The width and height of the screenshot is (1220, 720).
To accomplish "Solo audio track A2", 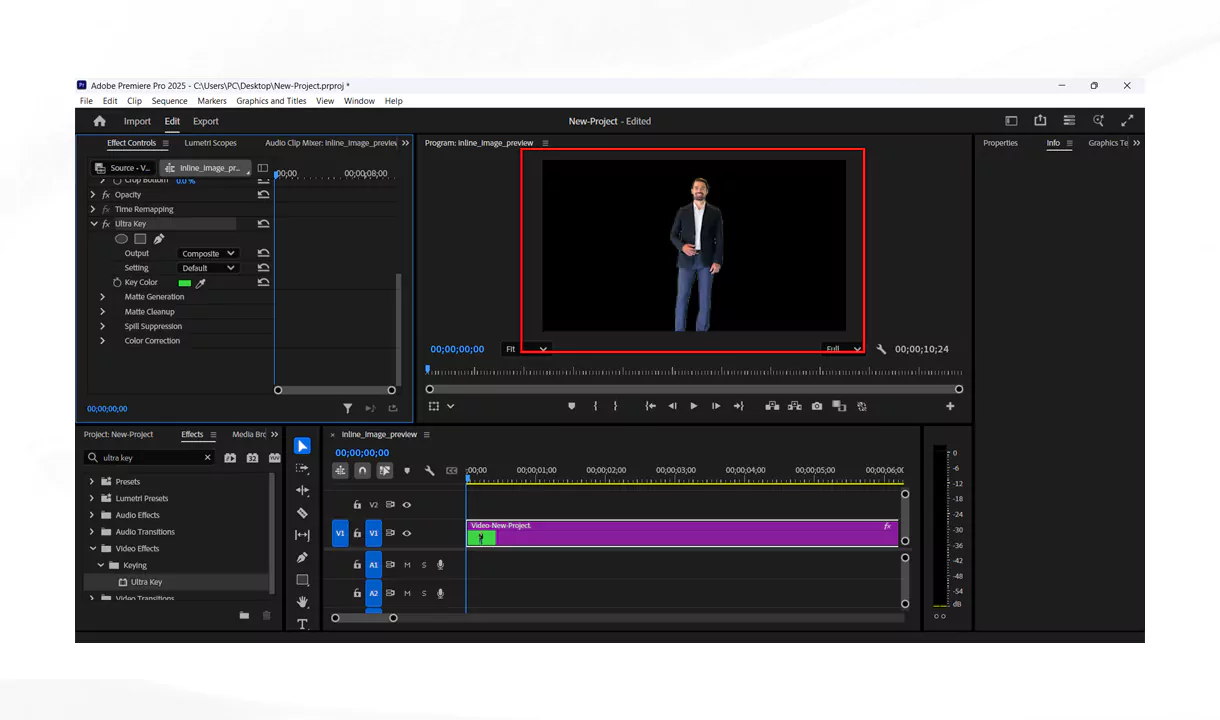I will (423, 593).
